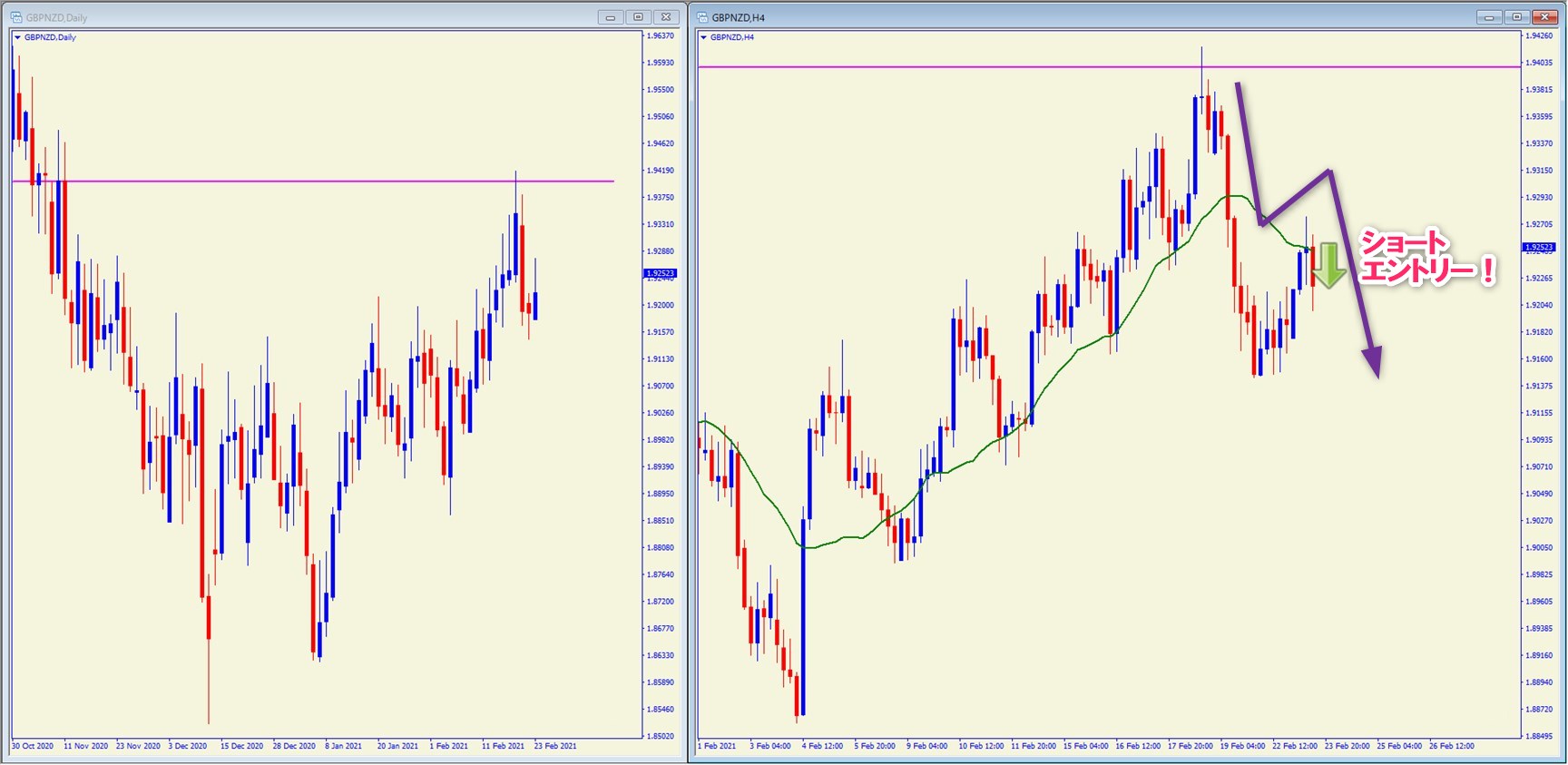The width and height of the screenshot is (1568, 765).
Task: Click current price tag 1.92523 in Daily chart
Action: (660, 273)
